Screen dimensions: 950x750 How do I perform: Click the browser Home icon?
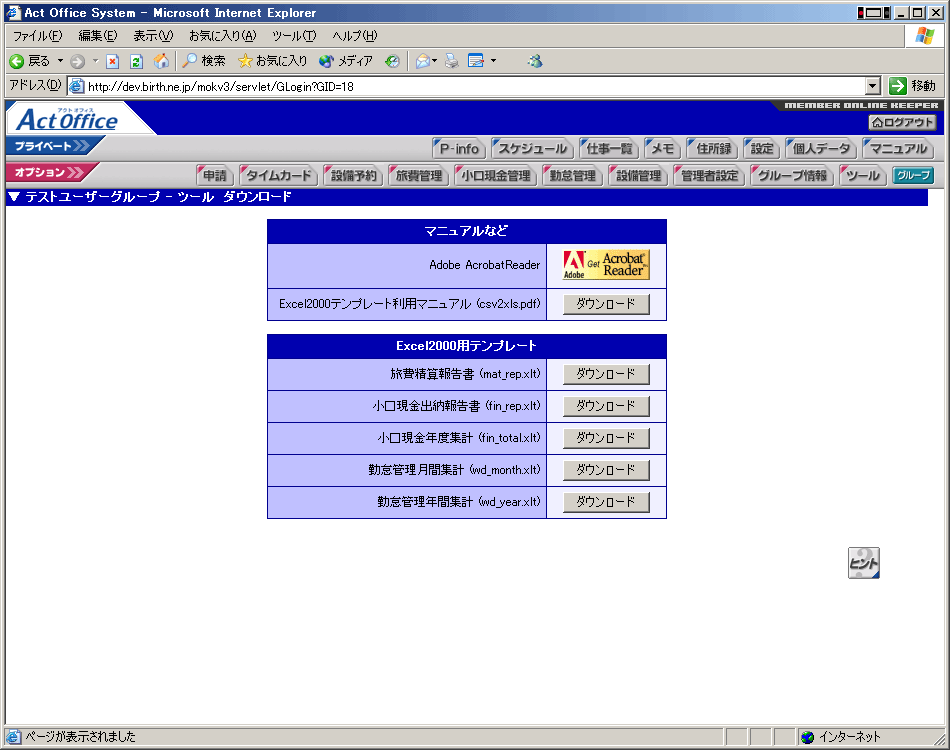(161, 61)
